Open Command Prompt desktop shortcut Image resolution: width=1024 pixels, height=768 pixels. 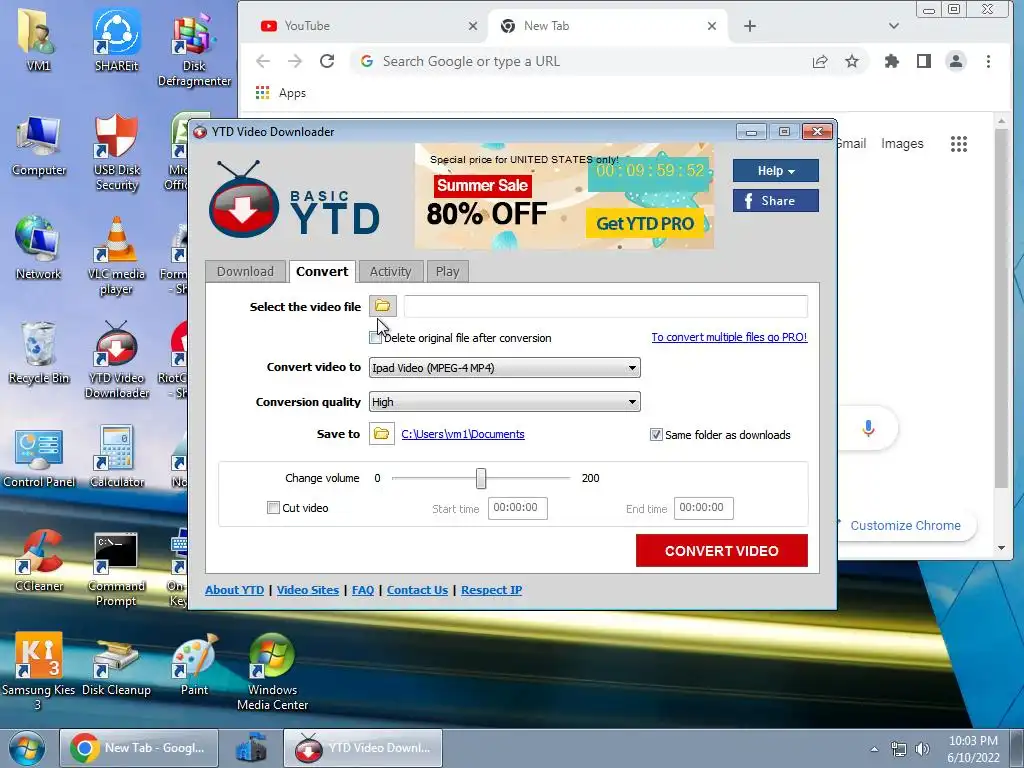click(x=116, y=568)
